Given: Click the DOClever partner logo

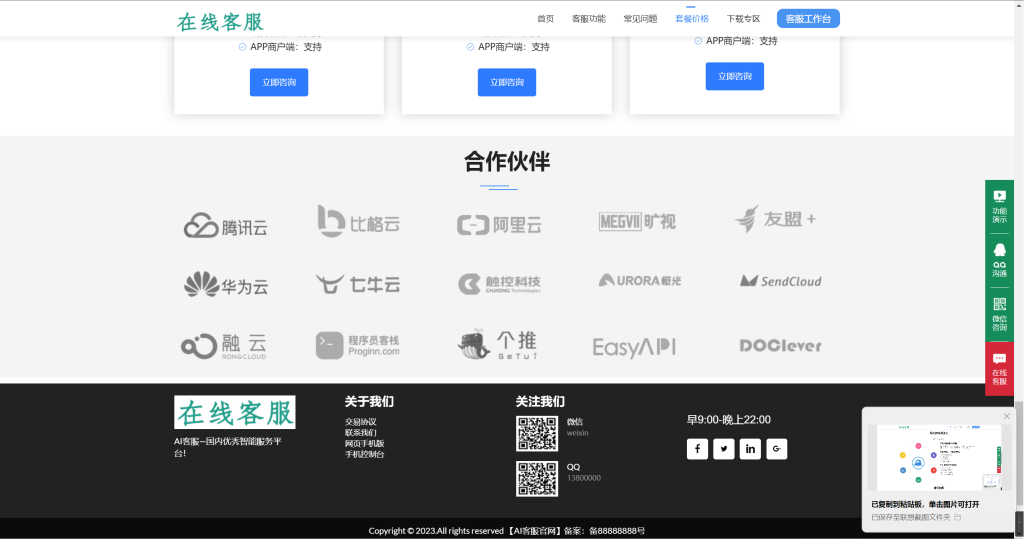Looking at the screenshot, I should [x=780, y=346].
